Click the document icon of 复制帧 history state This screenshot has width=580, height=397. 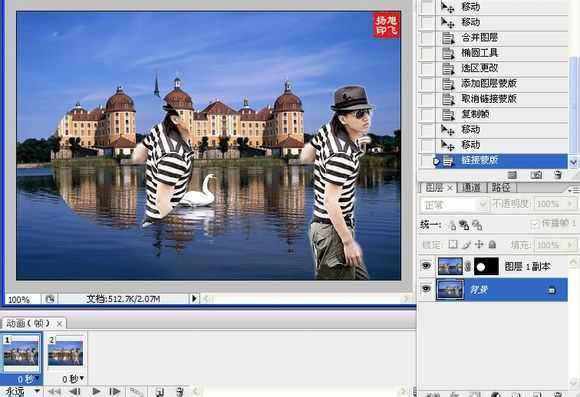[x=448, y=115]
